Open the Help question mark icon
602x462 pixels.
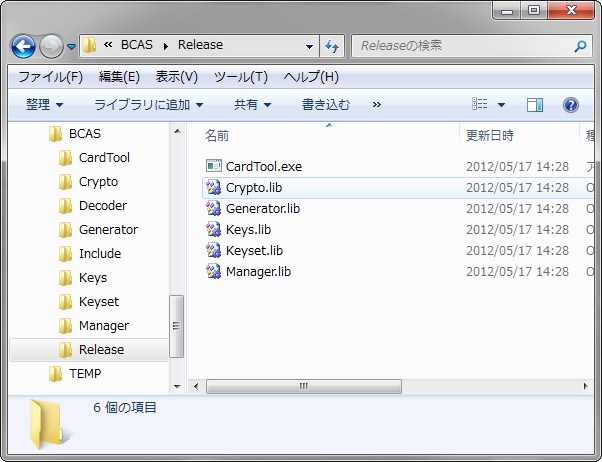(571, 104)
